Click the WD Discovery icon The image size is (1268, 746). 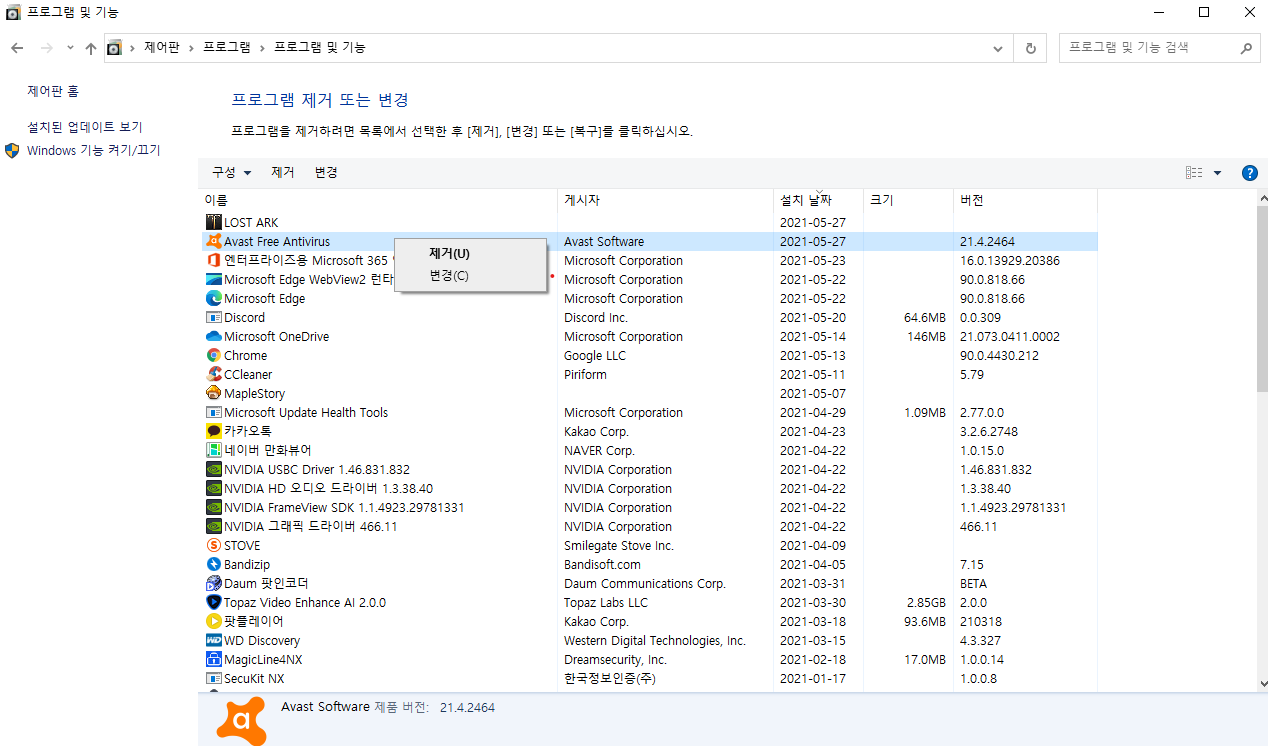(x=213, y=640)
